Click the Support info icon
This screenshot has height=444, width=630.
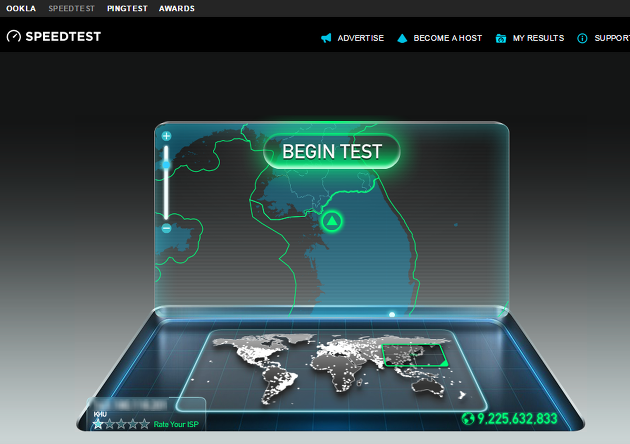pos(582,38)
